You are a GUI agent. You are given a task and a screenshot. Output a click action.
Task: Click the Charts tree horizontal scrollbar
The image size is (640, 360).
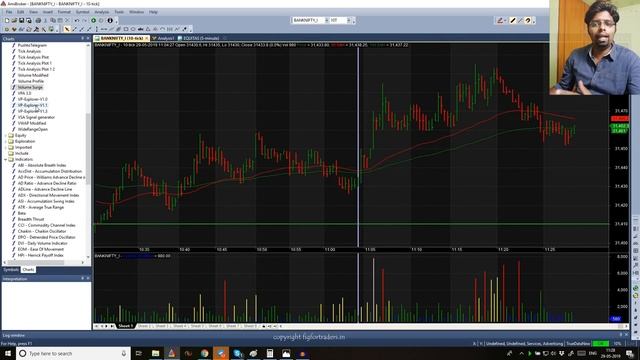[43, 262]
